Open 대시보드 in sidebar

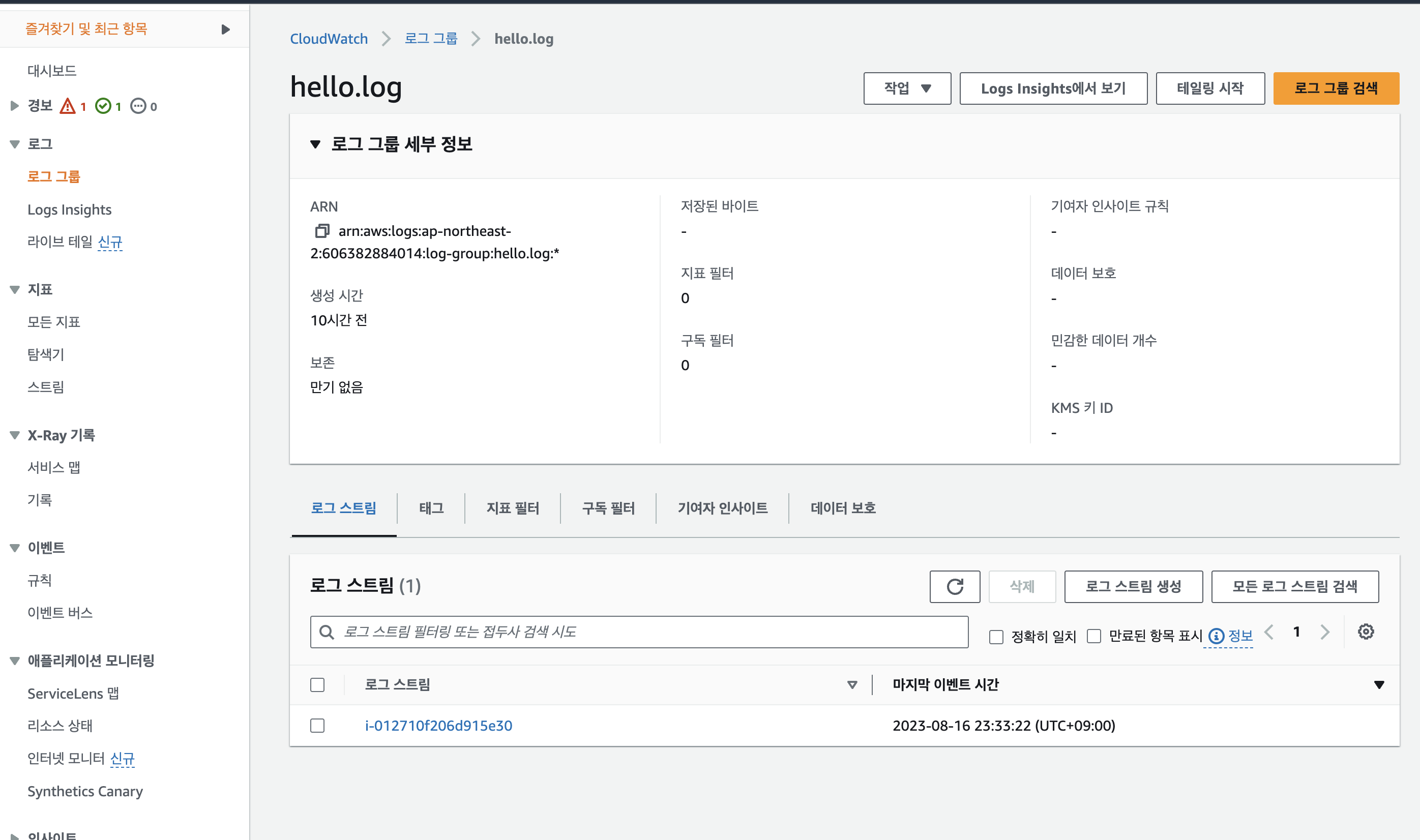coord(52,71)
